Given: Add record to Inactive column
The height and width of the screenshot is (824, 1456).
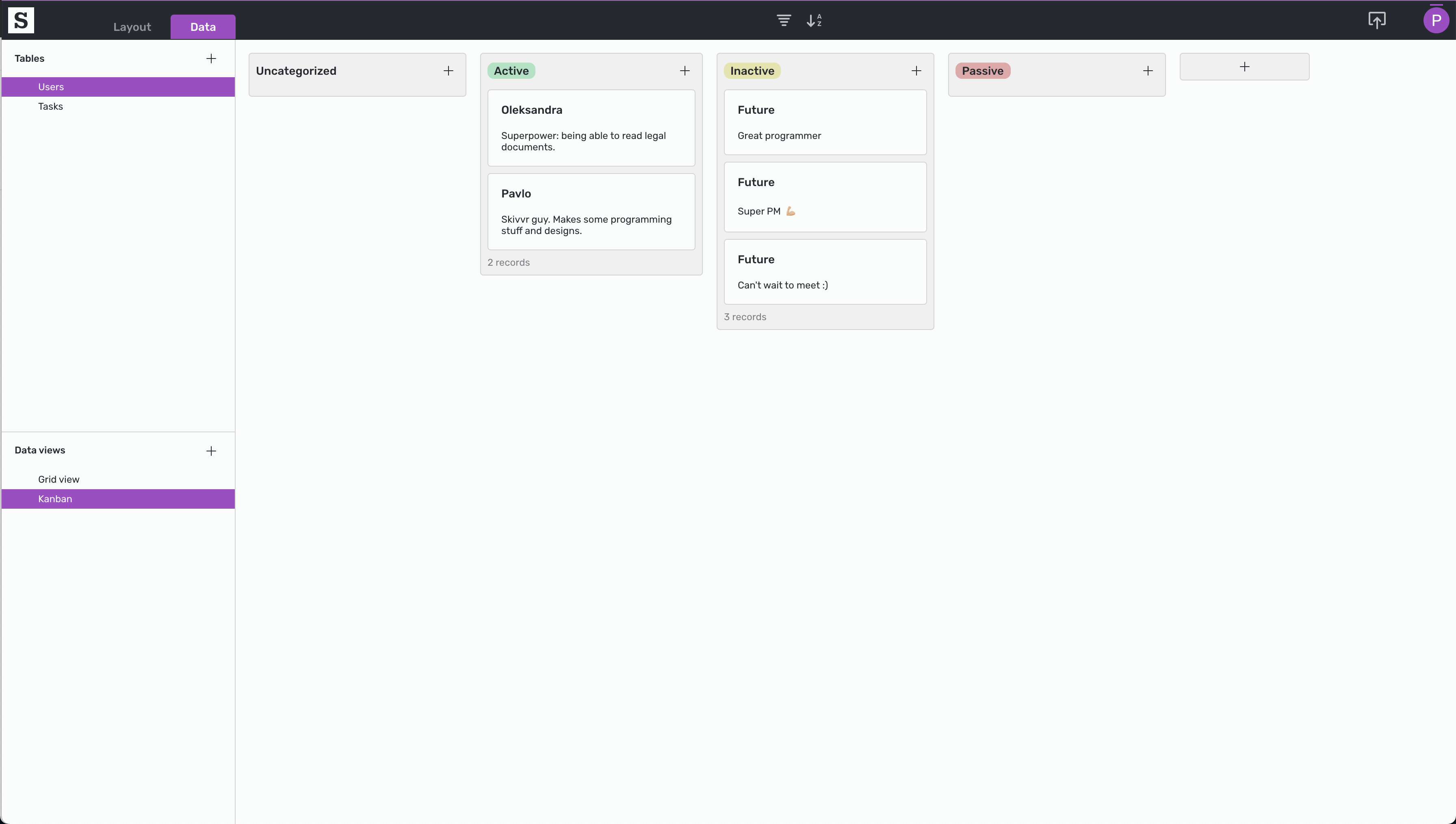Looking at the screenshot, I should tap(916, 71).
